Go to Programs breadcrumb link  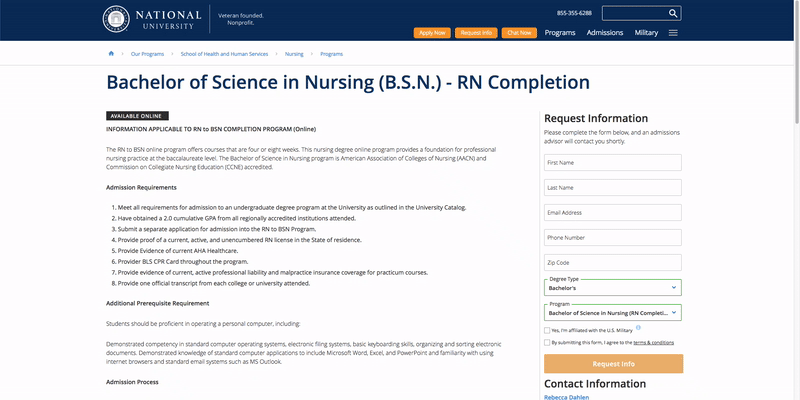pyautogui.click(x=332, y=54)
